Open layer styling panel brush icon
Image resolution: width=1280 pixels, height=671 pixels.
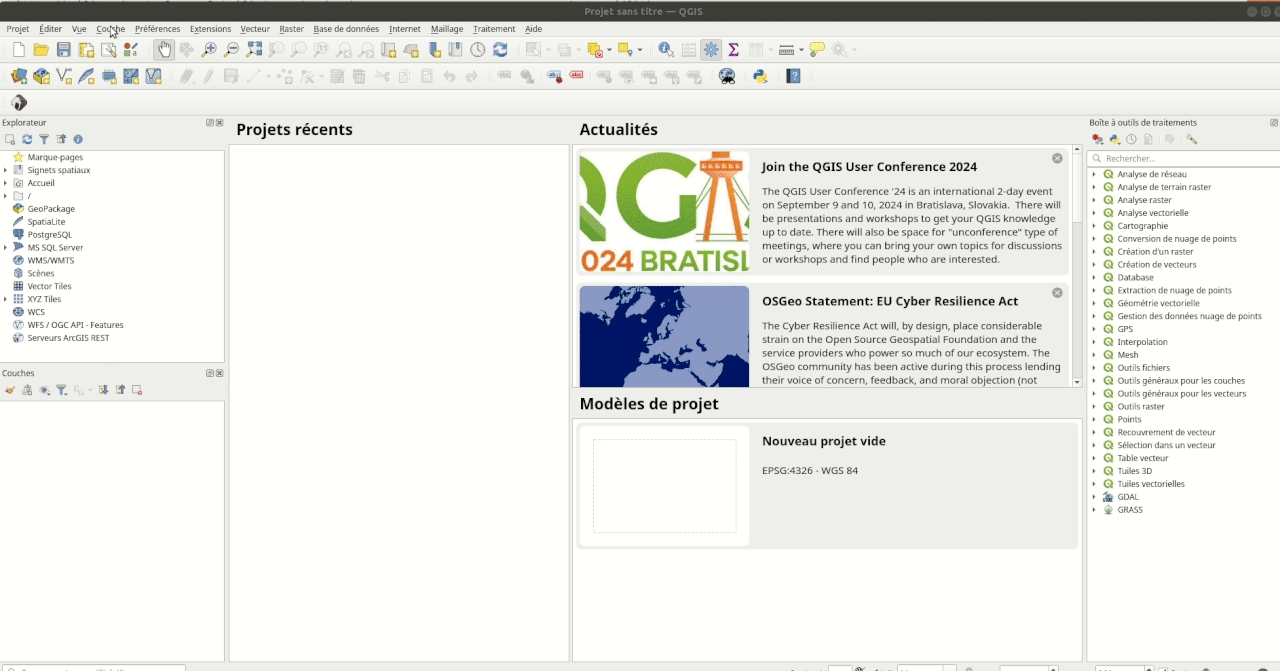pos(10,390)
